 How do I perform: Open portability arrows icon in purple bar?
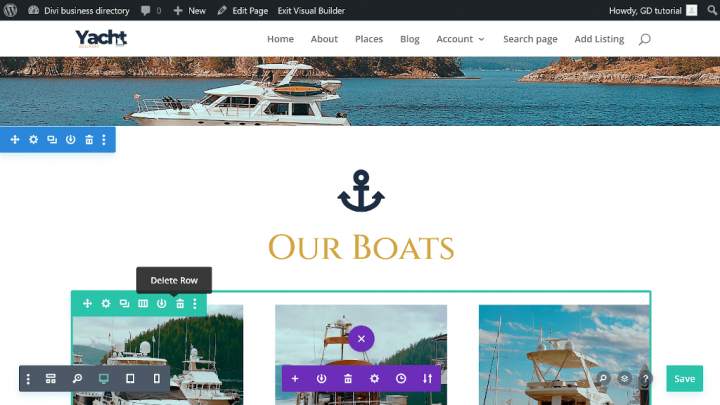(x=428, y=378)
